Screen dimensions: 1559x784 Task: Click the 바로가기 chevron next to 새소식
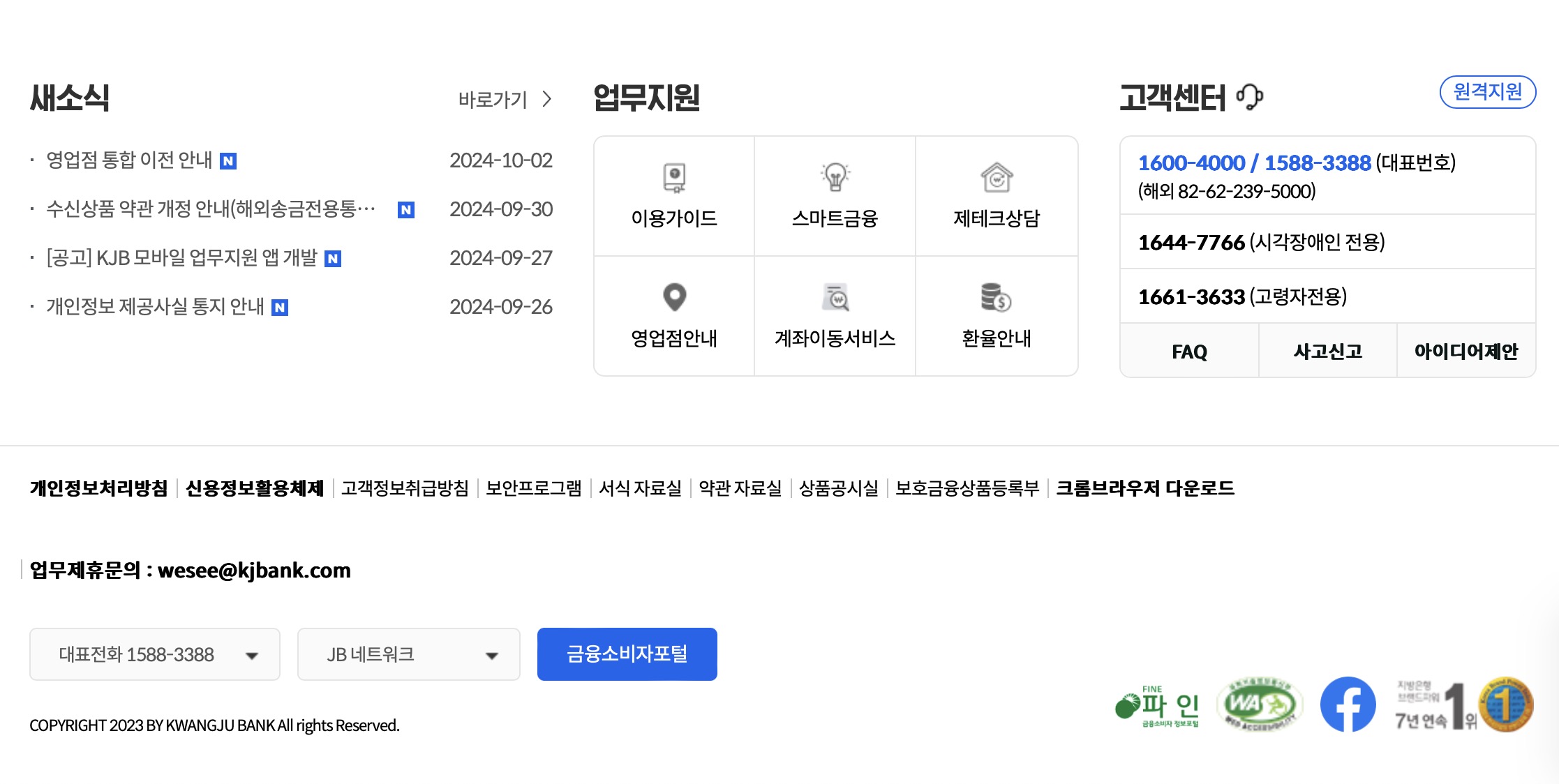[x=547, y=100]
